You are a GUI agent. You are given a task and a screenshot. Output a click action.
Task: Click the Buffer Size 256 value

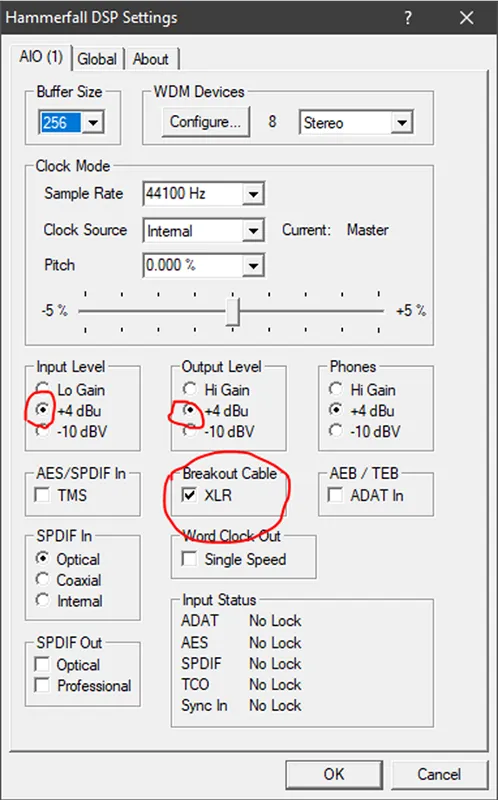point(60,123)
